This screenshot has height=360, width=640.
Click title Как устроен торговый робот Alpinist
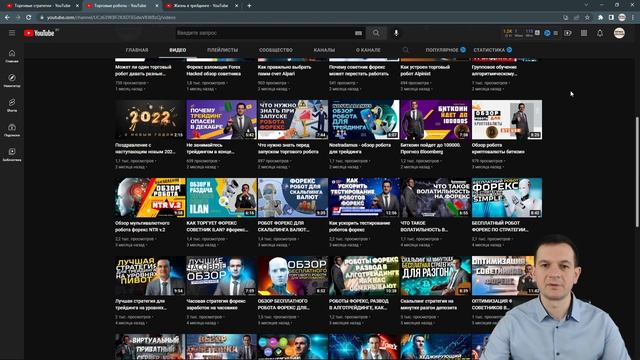click(x=425, y=71)
